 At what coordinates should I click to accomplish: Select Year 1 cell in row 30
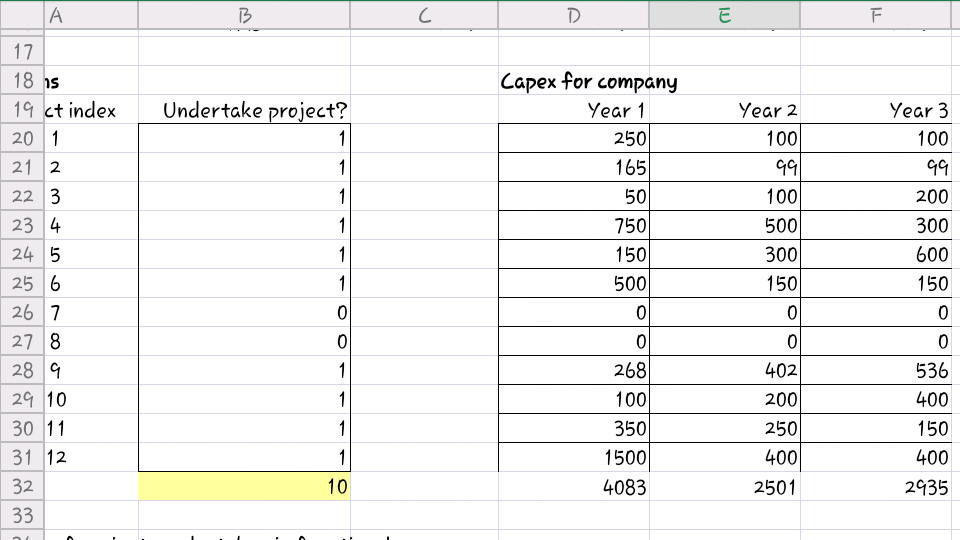[x=574, y=429]
